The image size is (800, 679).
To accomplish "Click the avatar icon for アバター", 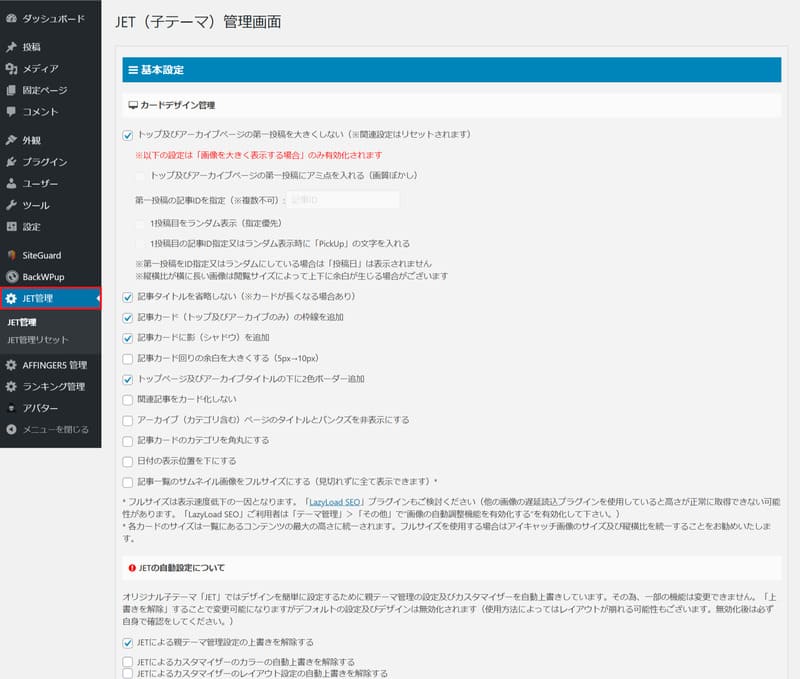I will (x=11, y=408).
